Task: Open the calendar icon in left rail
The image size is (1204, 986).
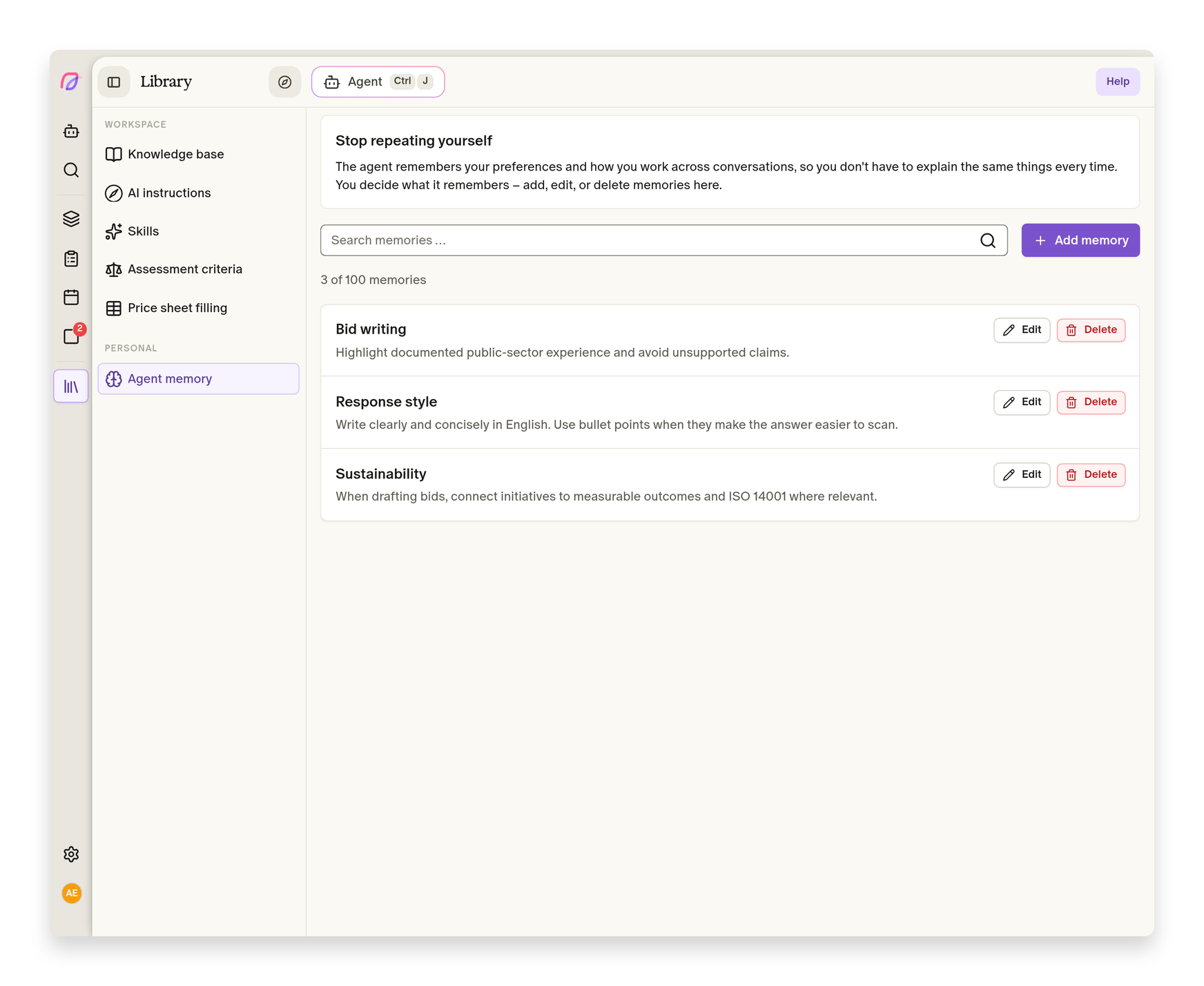Action: point(71,297)
